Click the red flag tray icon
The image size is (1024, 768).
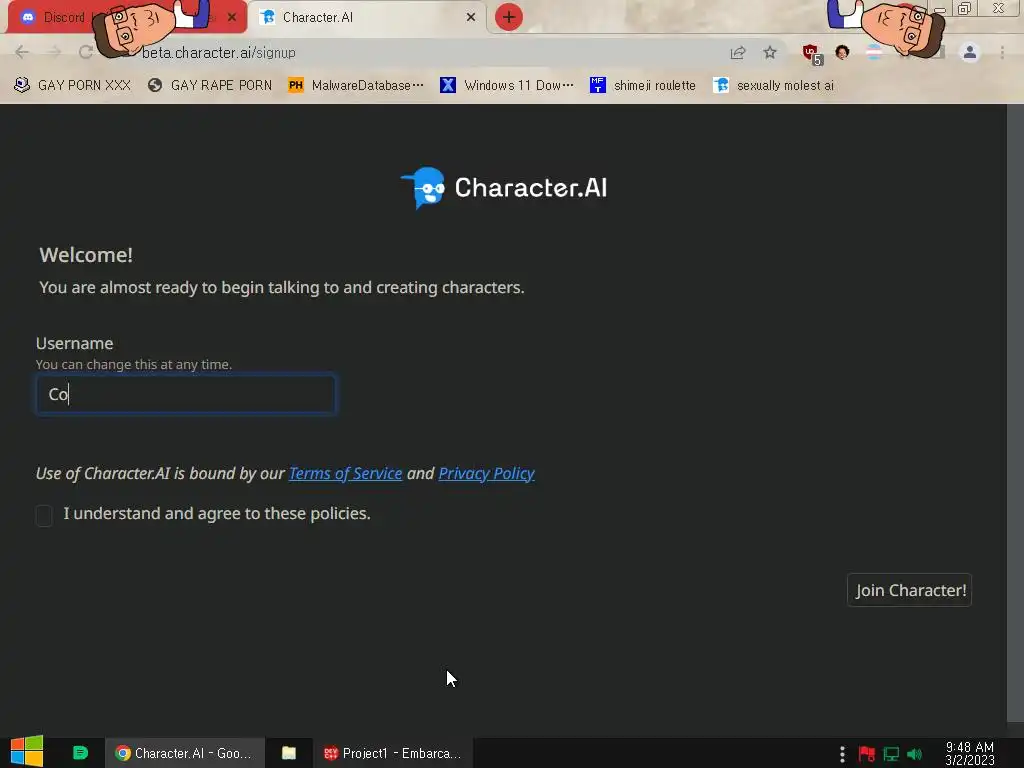pyautogui.click(x=867, y=754)
